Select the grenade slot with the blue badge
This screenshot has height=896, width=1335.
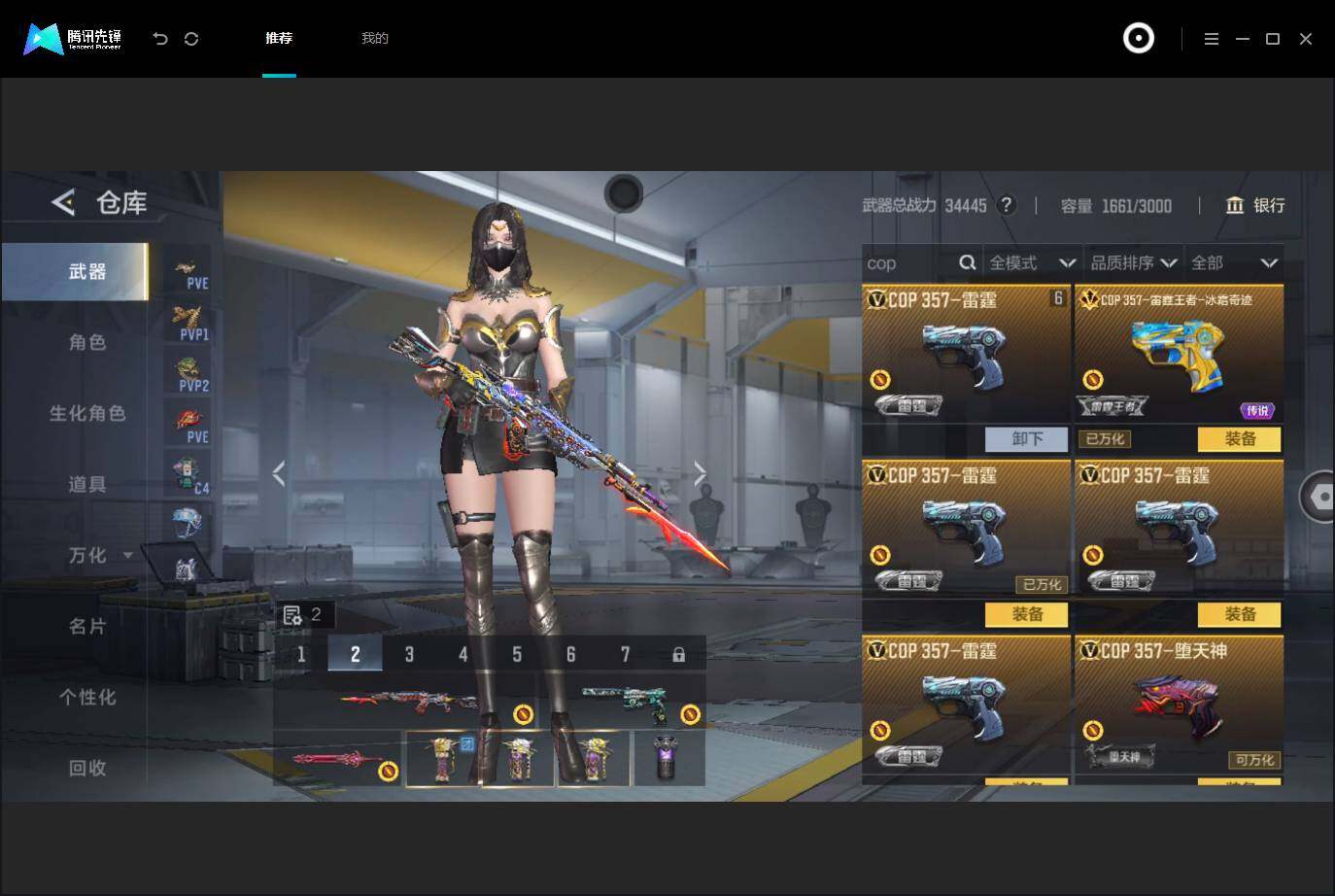(x=443, y=758)
